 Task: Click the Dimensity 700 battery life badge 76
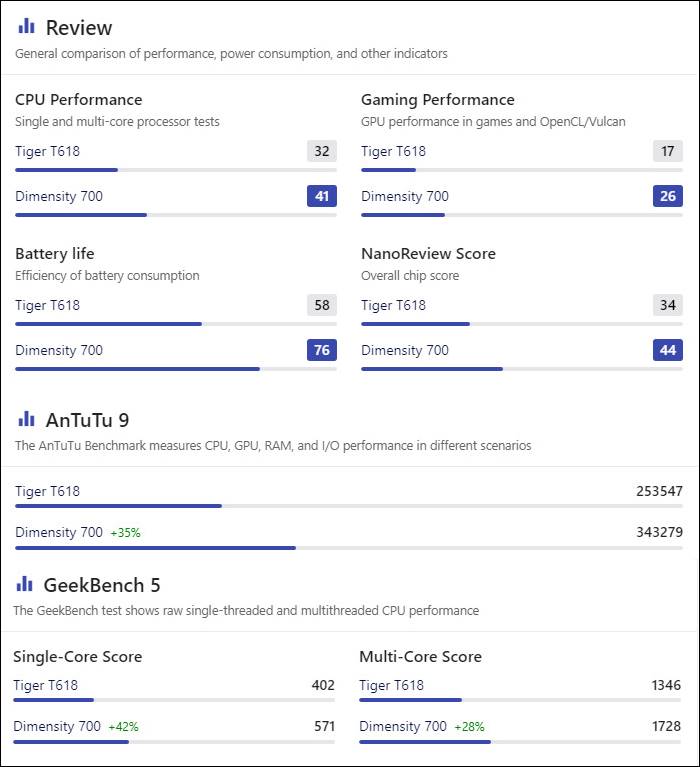click(321, 350)
